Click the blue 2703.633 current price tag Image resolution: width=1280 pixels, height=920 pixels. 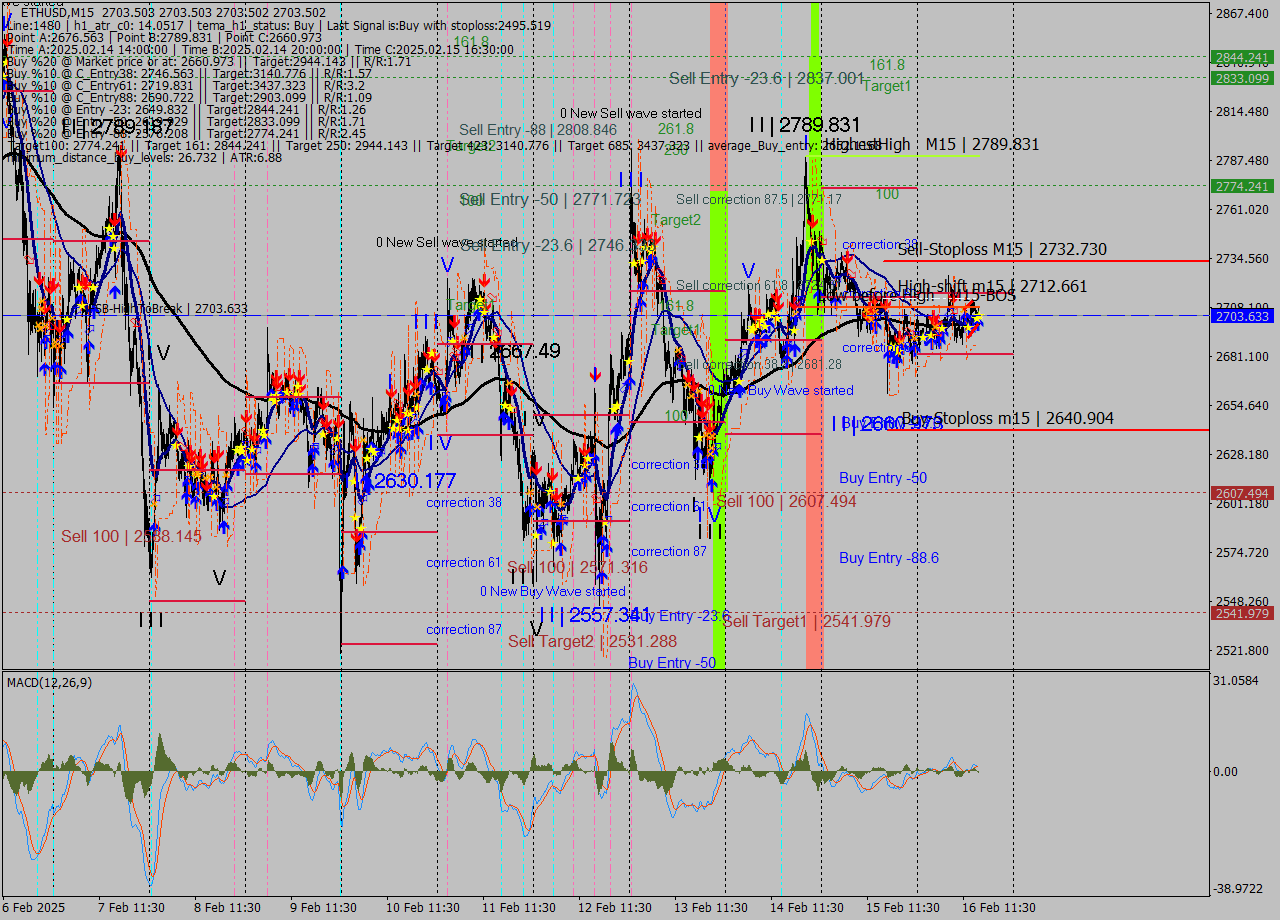pyautogui.click(x=1241, y=316)
